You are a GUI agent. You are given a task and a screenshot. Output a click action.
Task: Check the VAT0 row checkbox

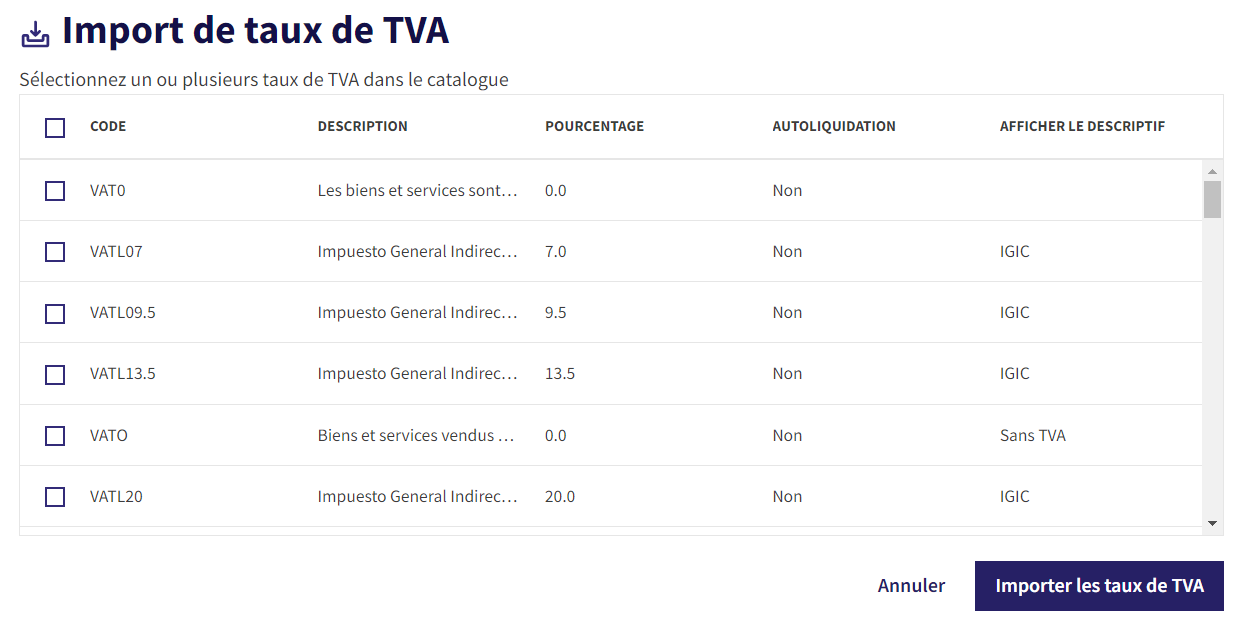55,190
